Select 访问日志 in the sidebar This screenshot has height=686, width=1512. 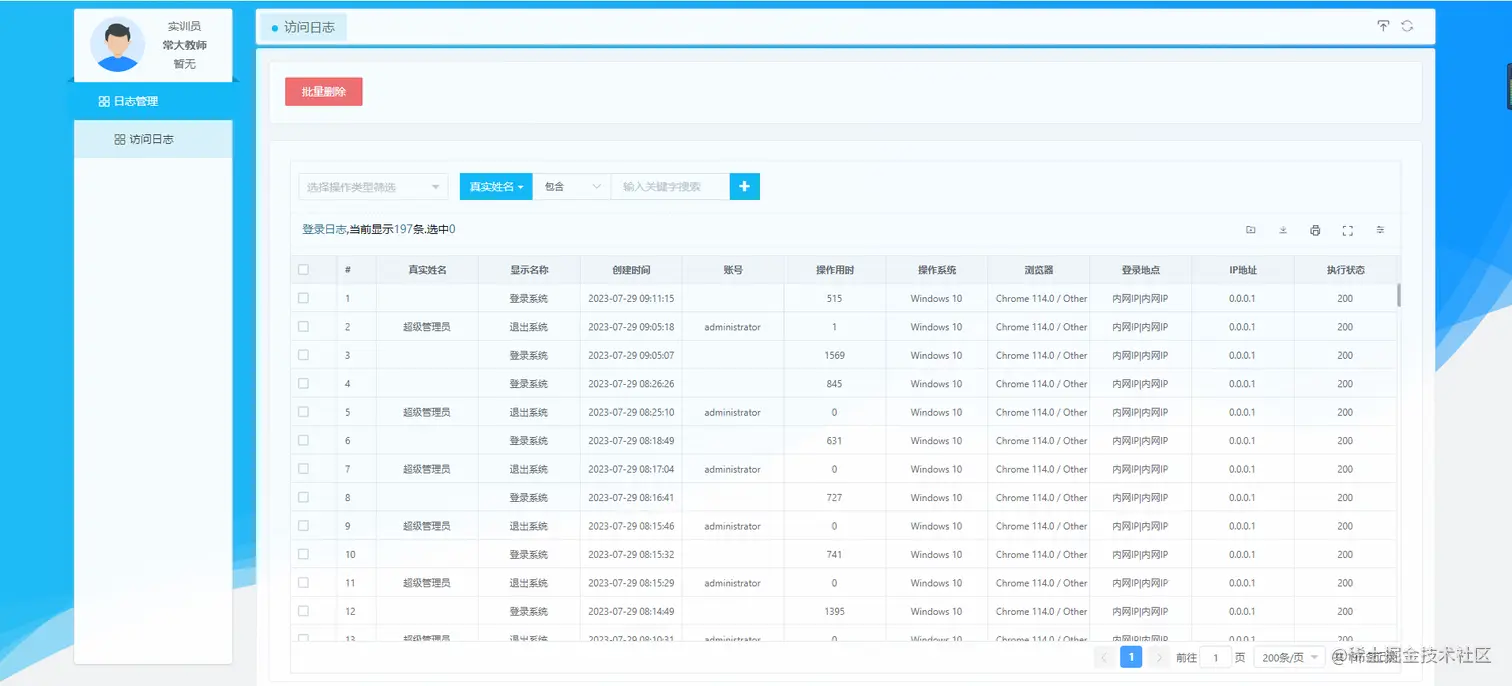pyautogui.click(x=153, y=139)
